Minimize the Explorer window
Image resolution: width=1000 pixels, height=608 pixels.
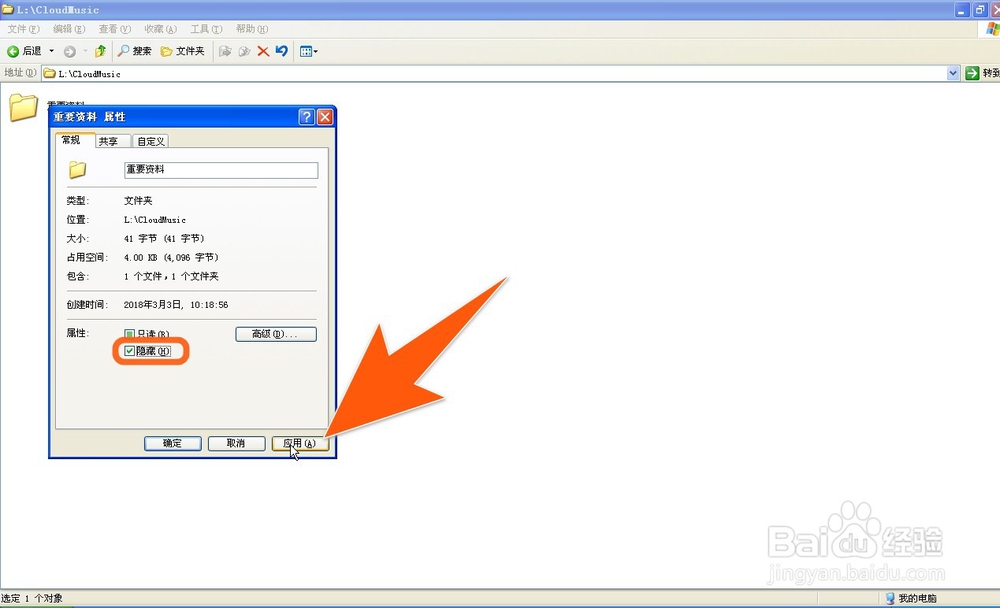tap(962, 10)
